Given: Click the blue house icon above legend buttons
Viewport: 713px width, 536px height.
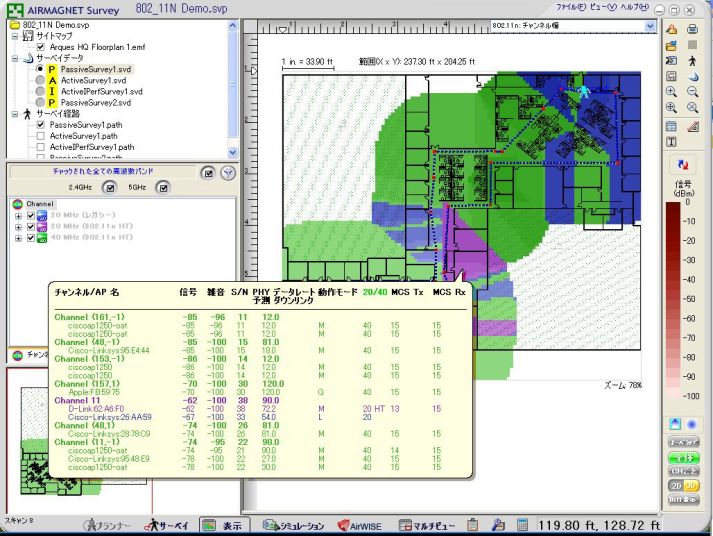Looking at the screenshot, I should tap(675, 424).
